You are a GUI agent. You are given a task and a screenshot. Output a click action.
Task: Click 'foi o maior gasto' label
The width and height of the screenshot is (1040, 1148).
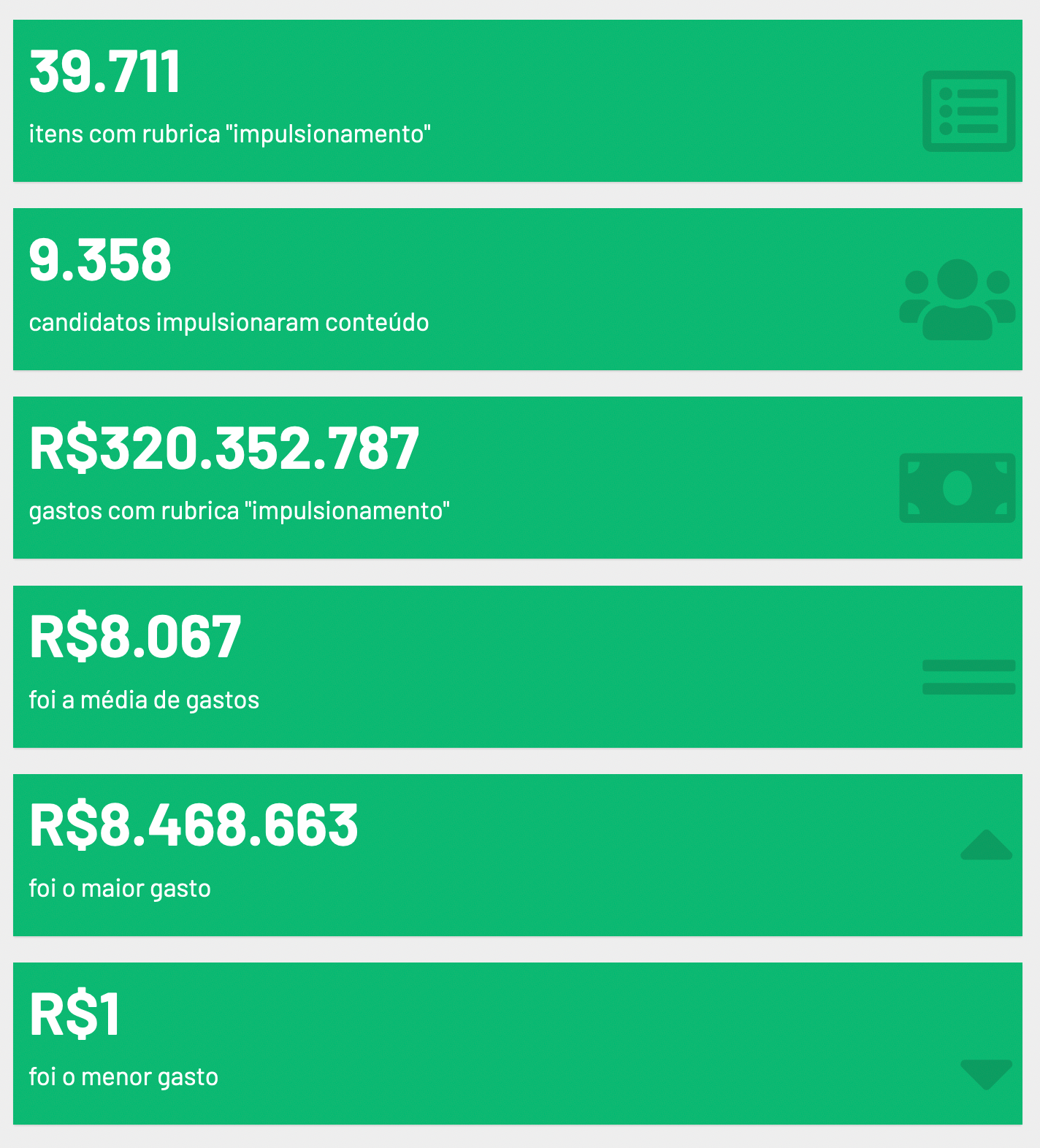click(120, 889)
